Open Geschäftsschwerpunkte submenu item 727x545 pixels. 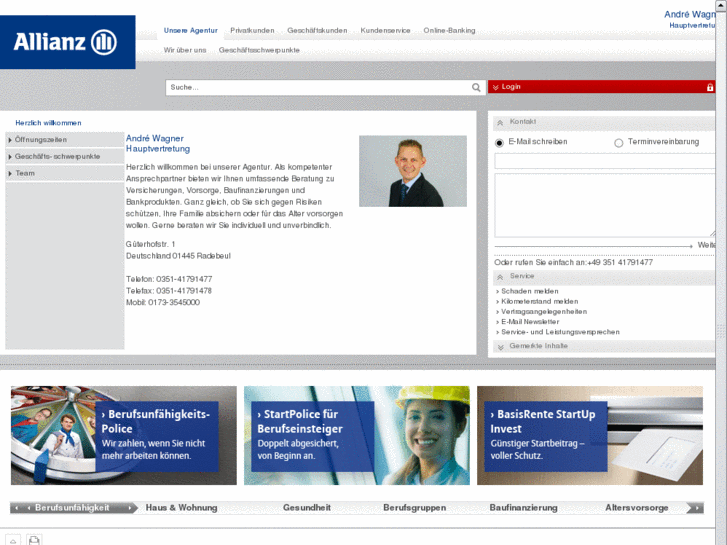point(259,50)
